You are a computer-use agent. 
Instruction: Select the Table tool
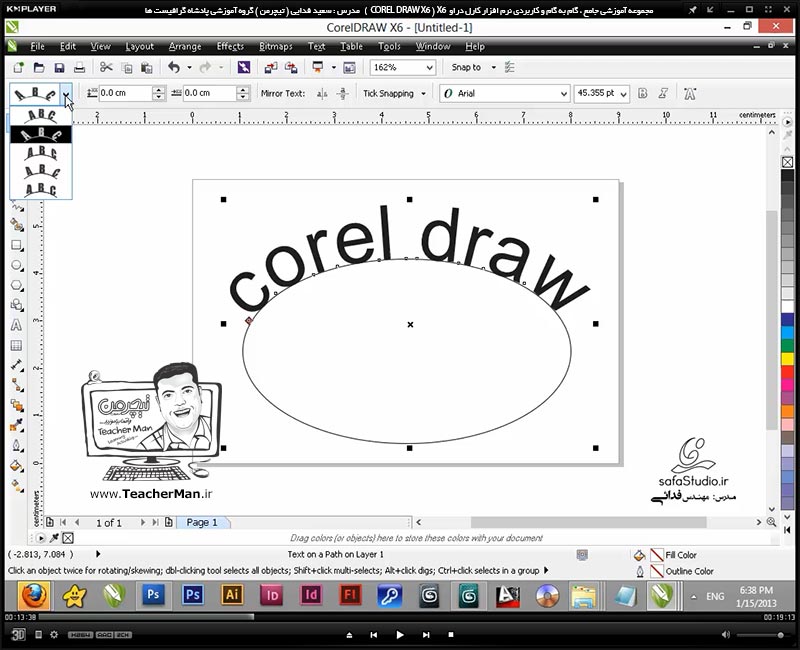tap(16, 345)
